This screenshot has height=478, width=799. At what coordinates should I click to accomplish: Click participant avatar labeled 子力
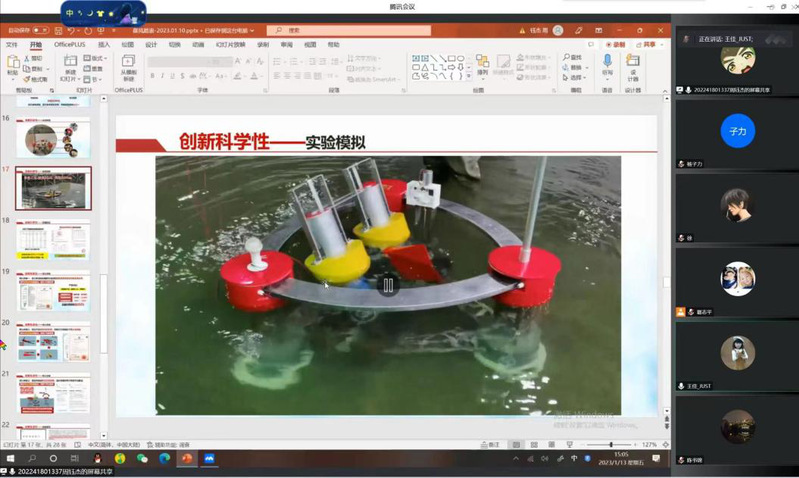737,130
